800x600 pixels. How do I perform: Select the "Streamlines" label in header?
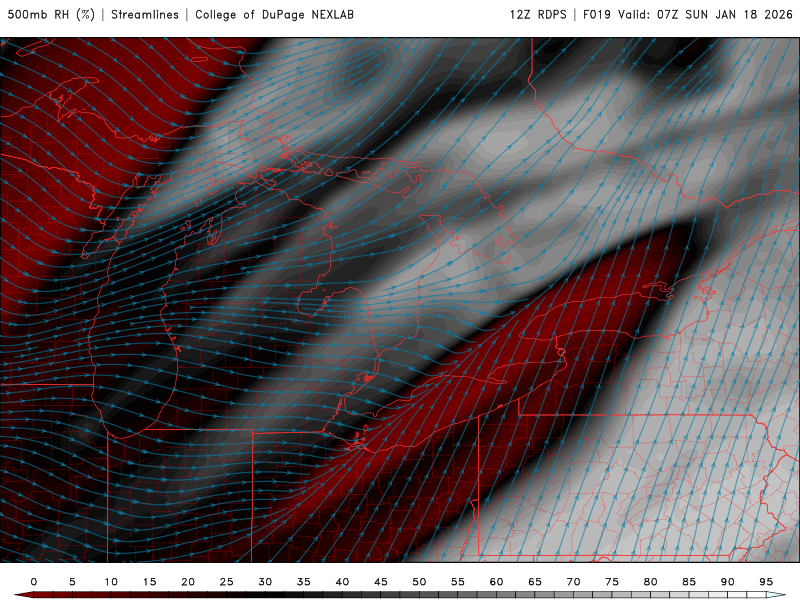[x=145, y=14]
